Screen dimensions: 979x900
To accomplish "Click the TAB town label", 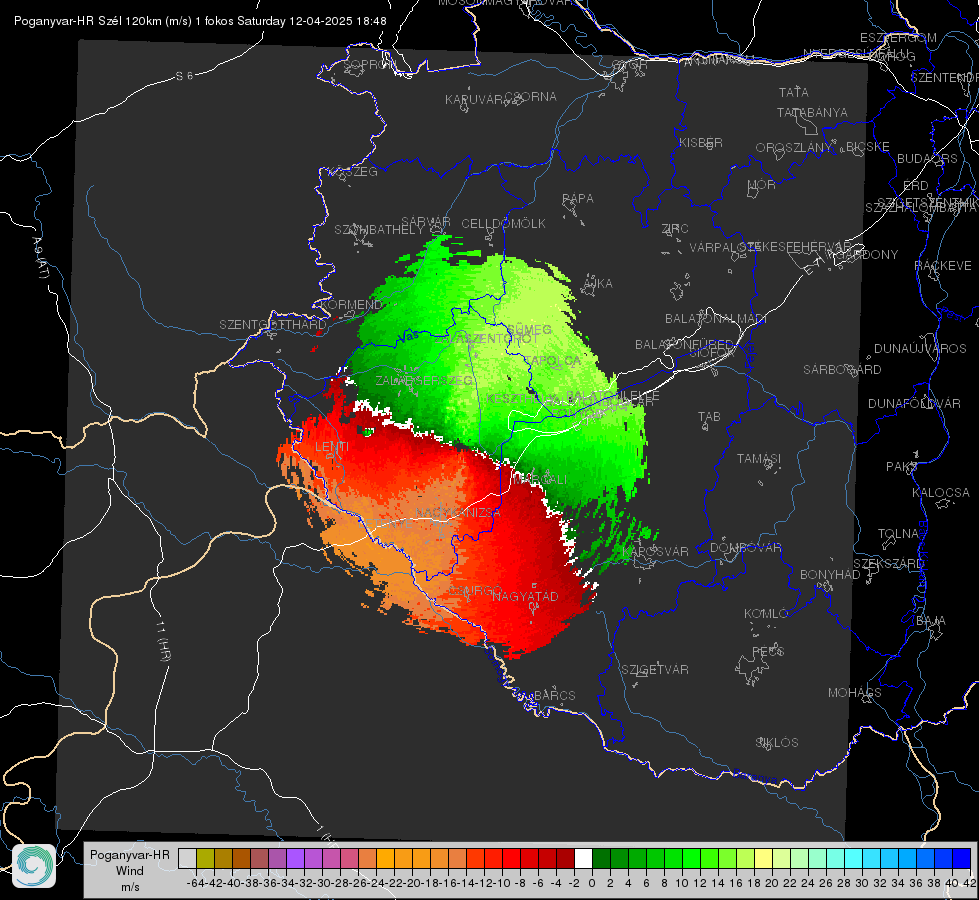I will coord(709,417).
